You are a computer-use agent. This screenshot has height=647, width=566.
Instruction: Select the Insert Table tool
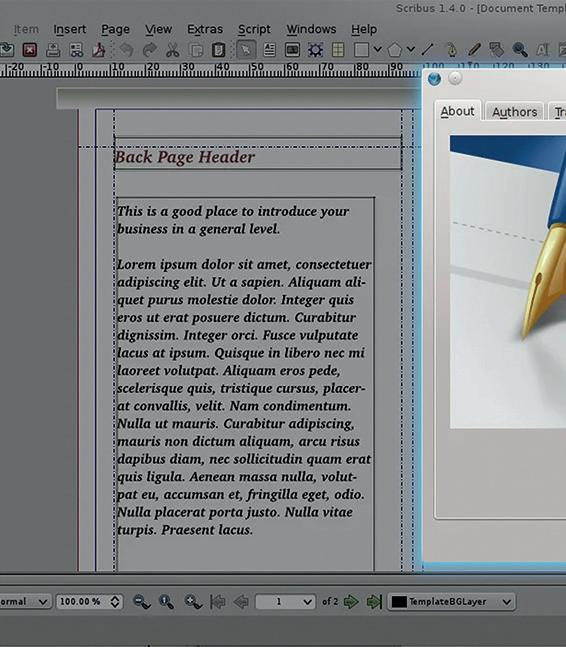tap(338, 50)
